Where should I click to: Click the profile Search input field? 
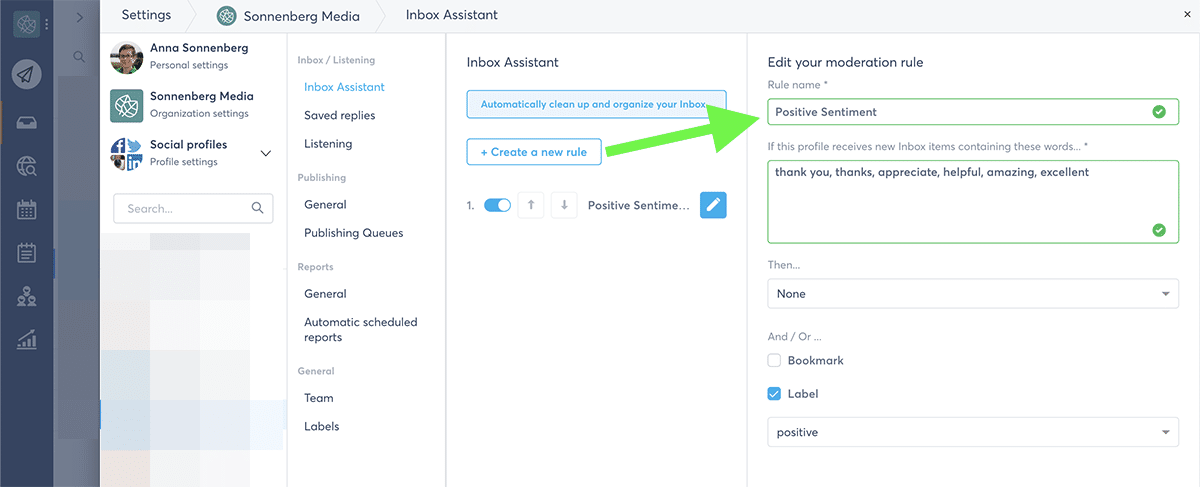coord(193,208)
